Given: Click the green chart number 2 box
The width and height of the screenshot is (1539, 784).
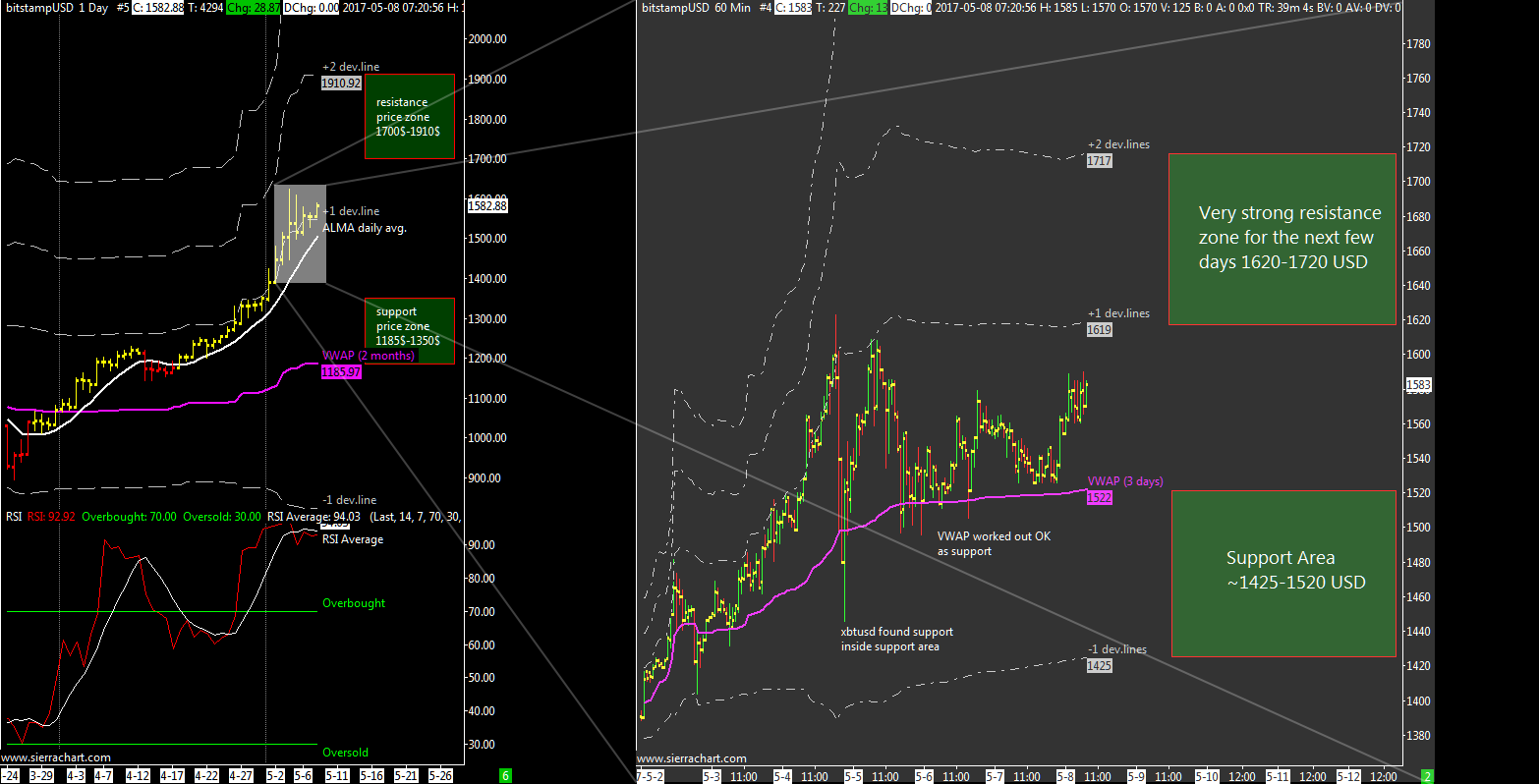Looking at the screenshot, I should pos(1427,775).
